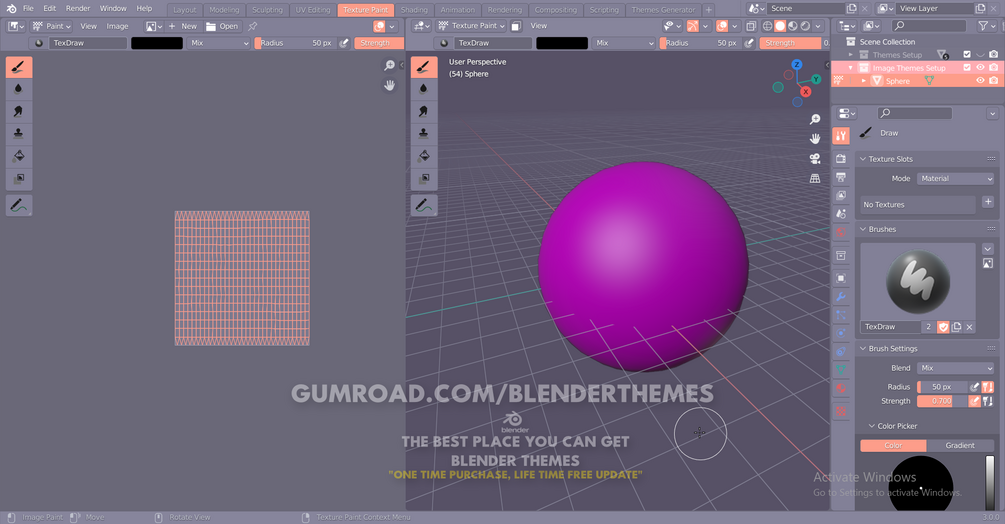This screenshot has width=1005, height=524.
Task: Check the Themes Setup collection exclude checkbox
Action: tap(967, 54)
